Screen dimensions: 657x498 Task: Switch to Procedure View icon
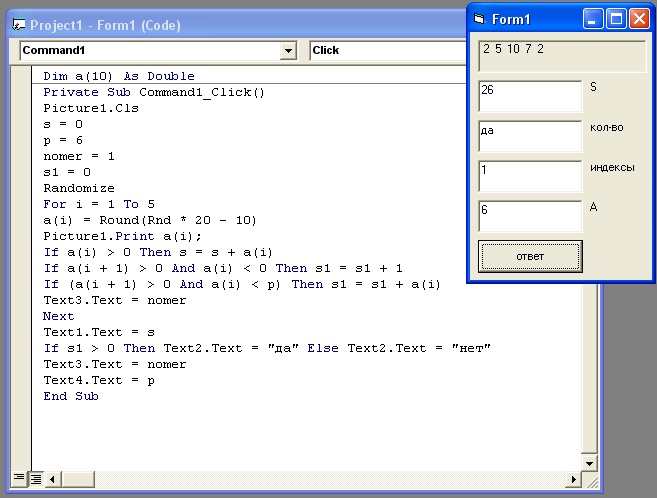click(x=19, y=477)
